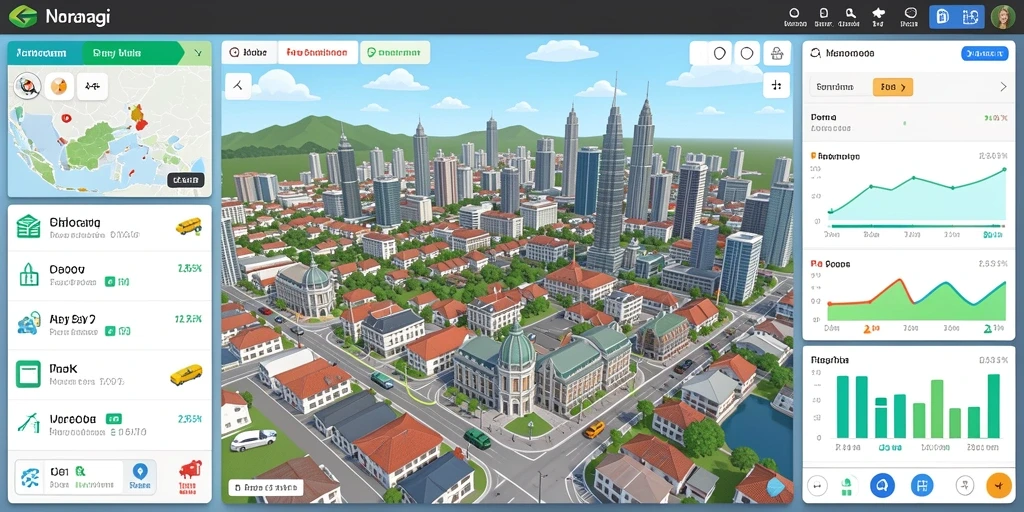
Task: Toggle the first circle control above city view
Action: point(719,54)
